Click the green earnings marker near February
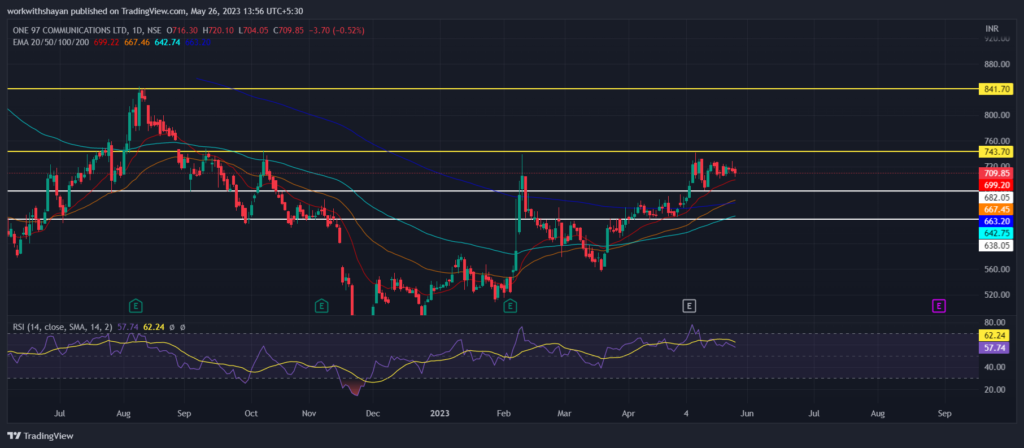 (x=510, y=303)
